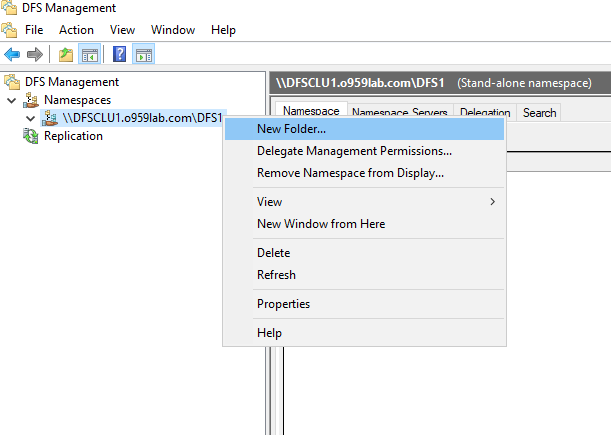Click the DFS Management root node icon
Screen dimensions: 611x435
[12, 82]
